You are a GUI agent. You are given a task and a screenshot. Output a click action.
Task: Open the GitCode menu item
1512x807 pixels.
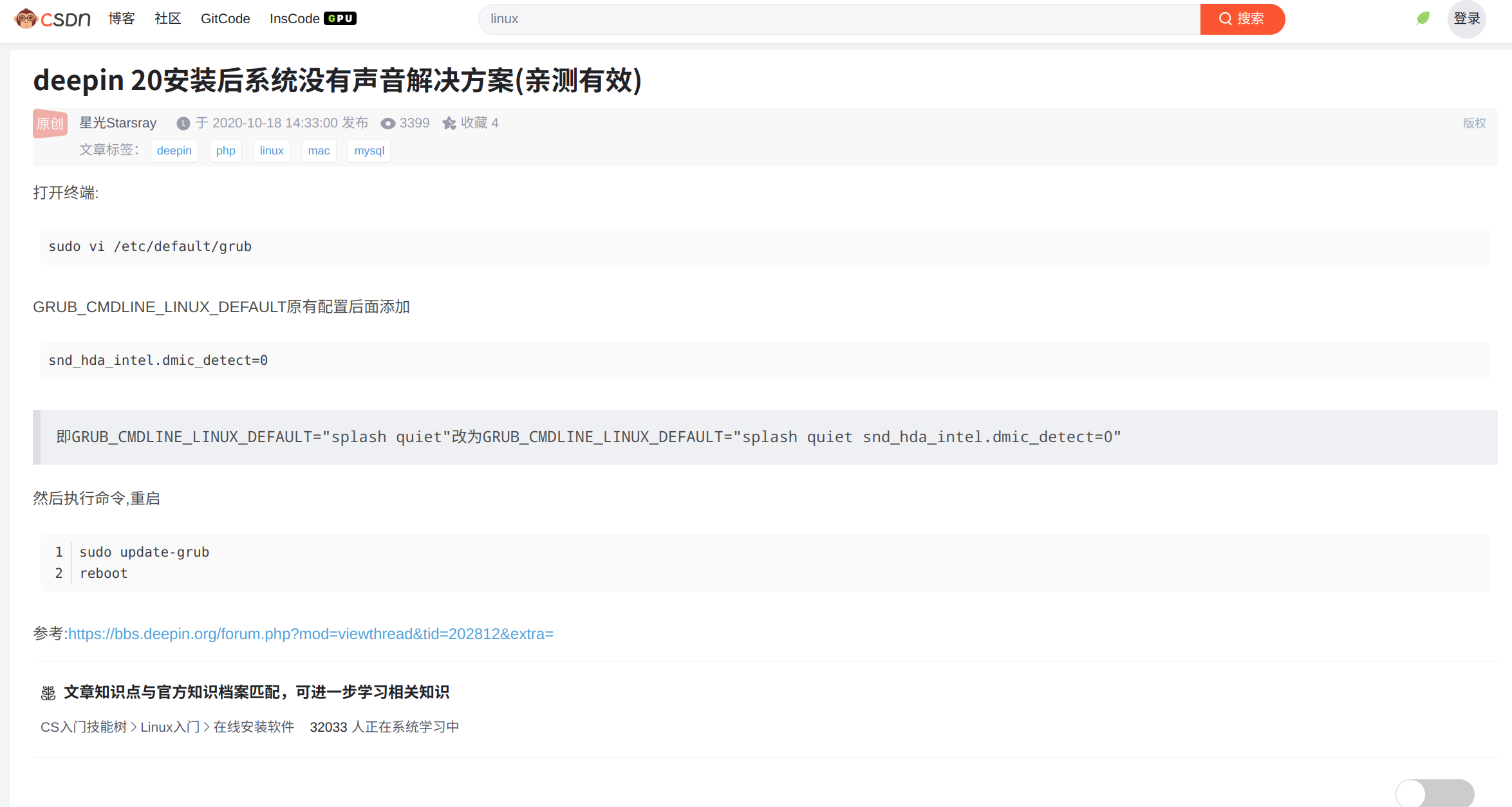[x=225, y=19]
